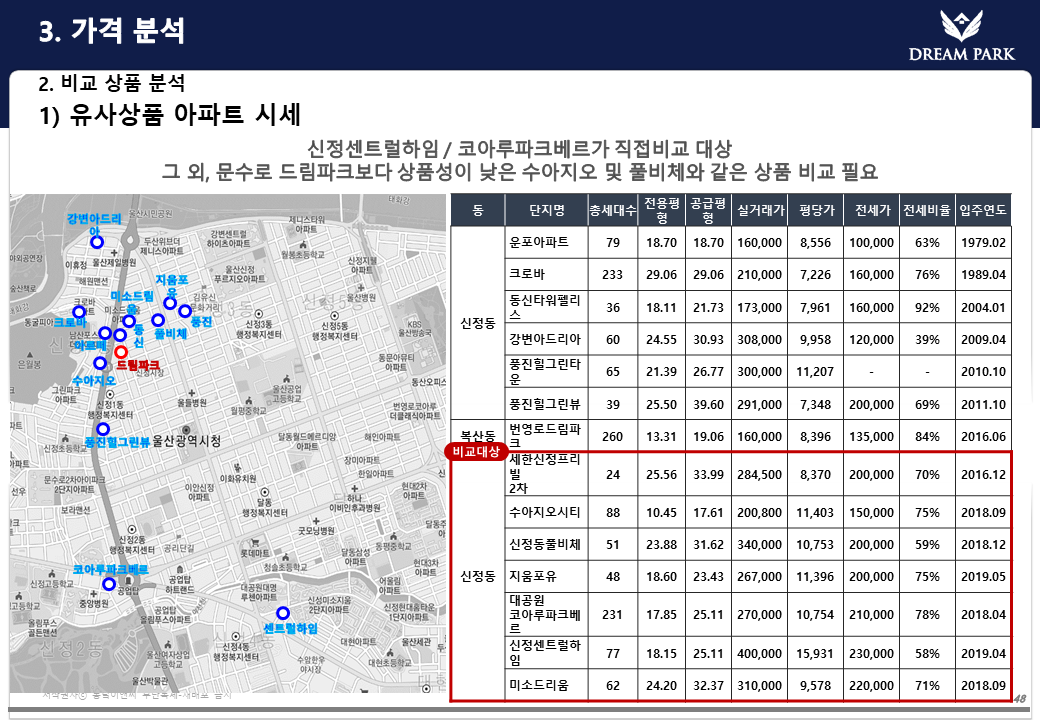Select the 1979.02 move-in date
The height and width of the screenshot is (720, 1040).
pos(984,243)
